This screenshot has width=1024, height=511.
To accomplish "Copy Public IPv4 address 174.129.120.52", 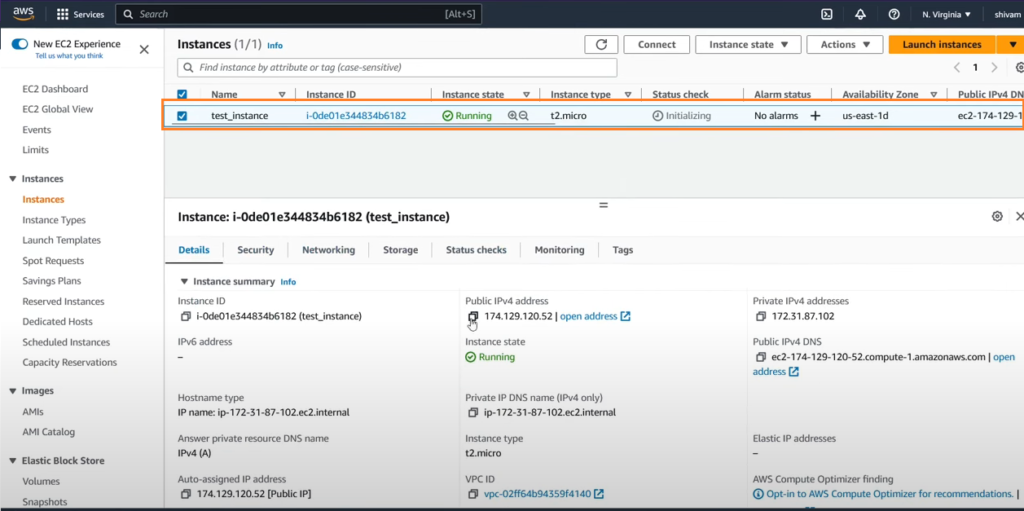I will point(473,316).
